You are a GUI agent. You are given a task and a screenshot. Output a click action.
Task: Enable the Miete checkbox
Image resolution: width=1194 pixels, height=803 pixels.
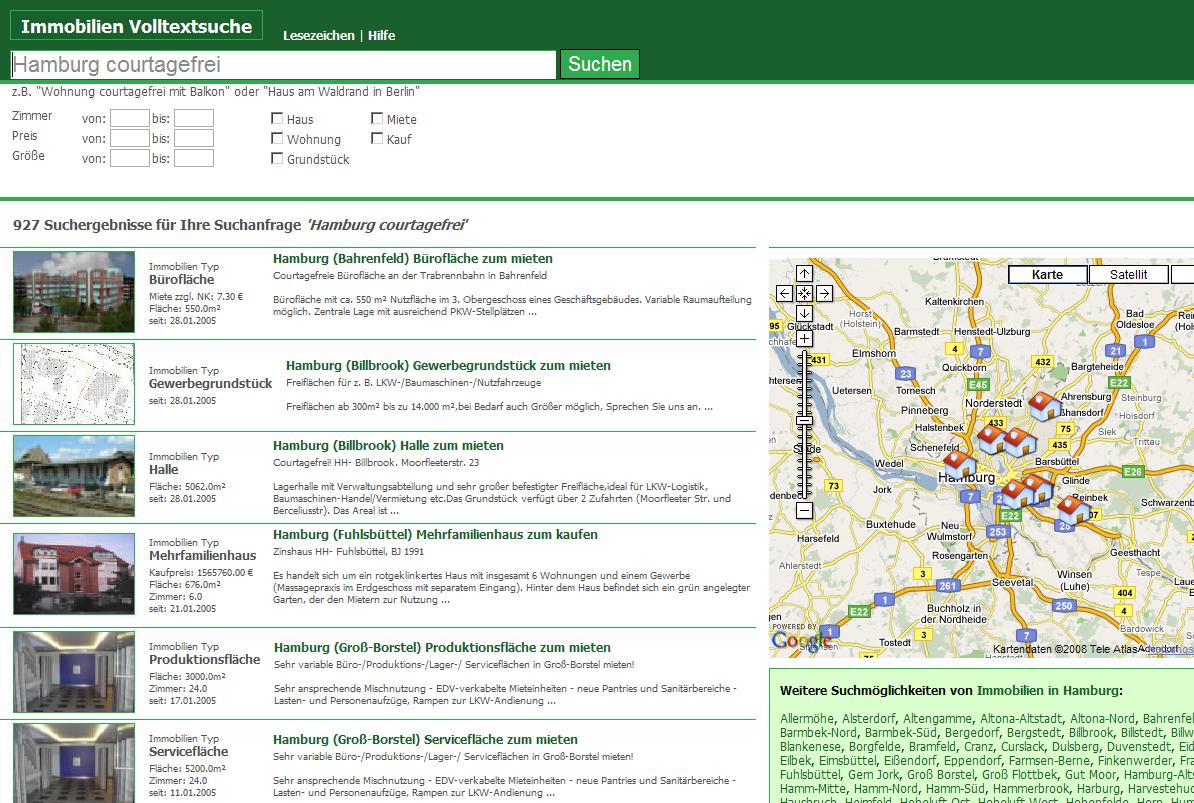click(377, 118)
